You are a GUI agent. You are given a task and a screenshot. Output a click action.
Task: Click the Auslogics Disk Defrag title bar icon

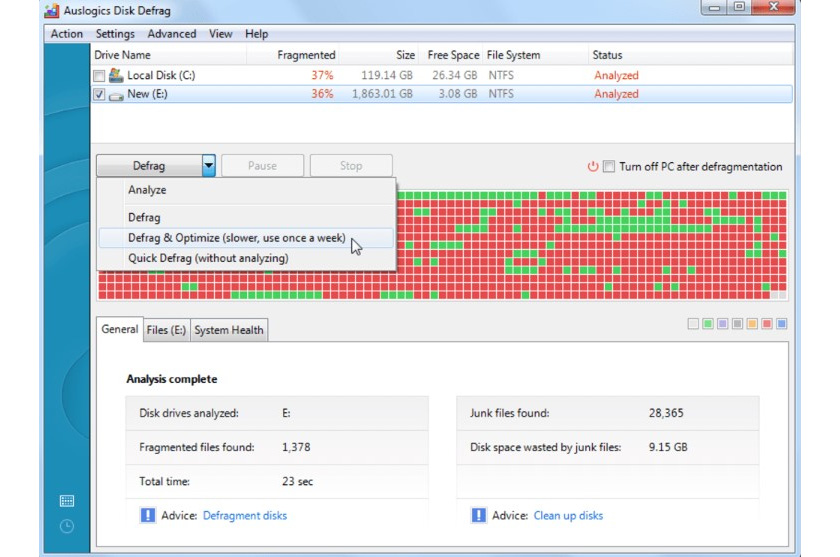tap(52, 10)
